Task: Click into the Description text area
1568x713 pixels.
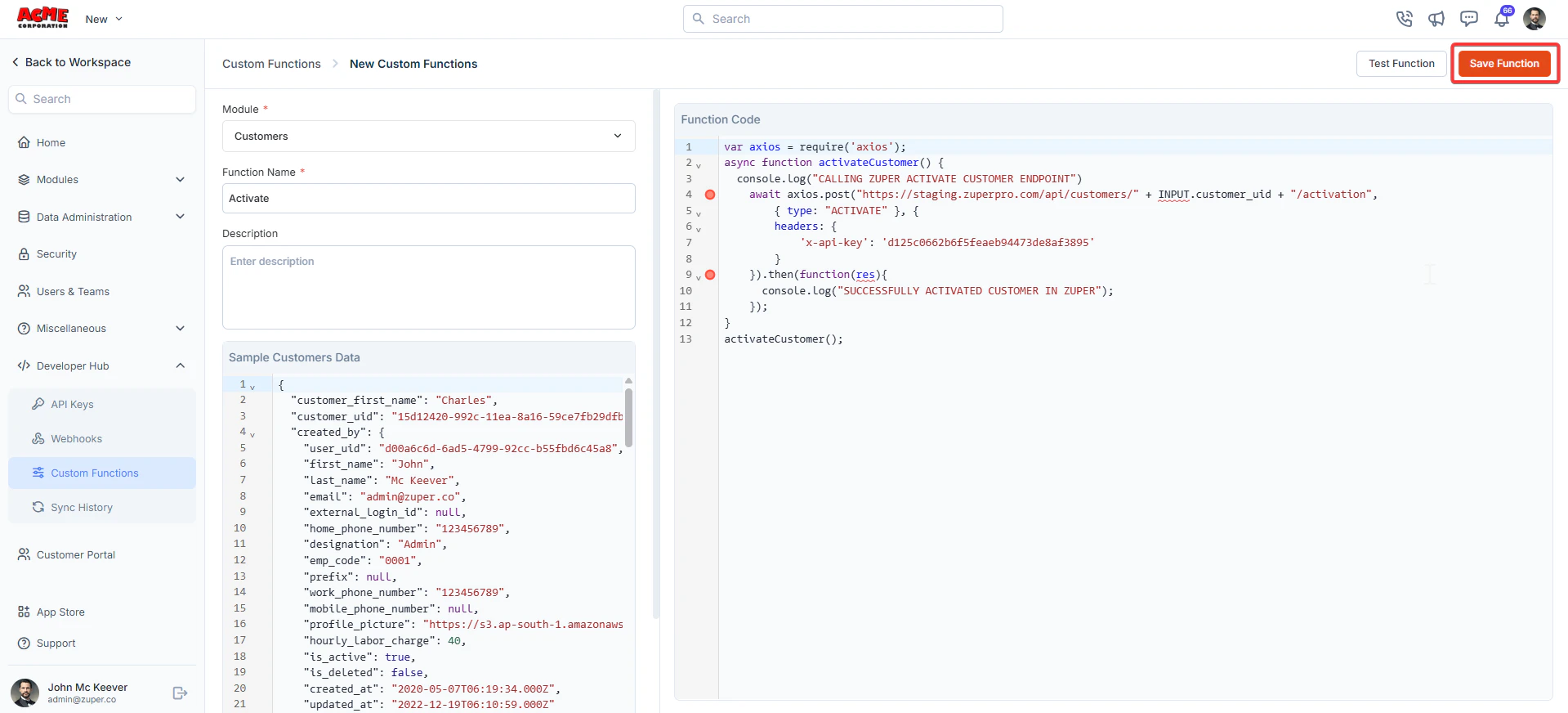Action: coord(428,287)
